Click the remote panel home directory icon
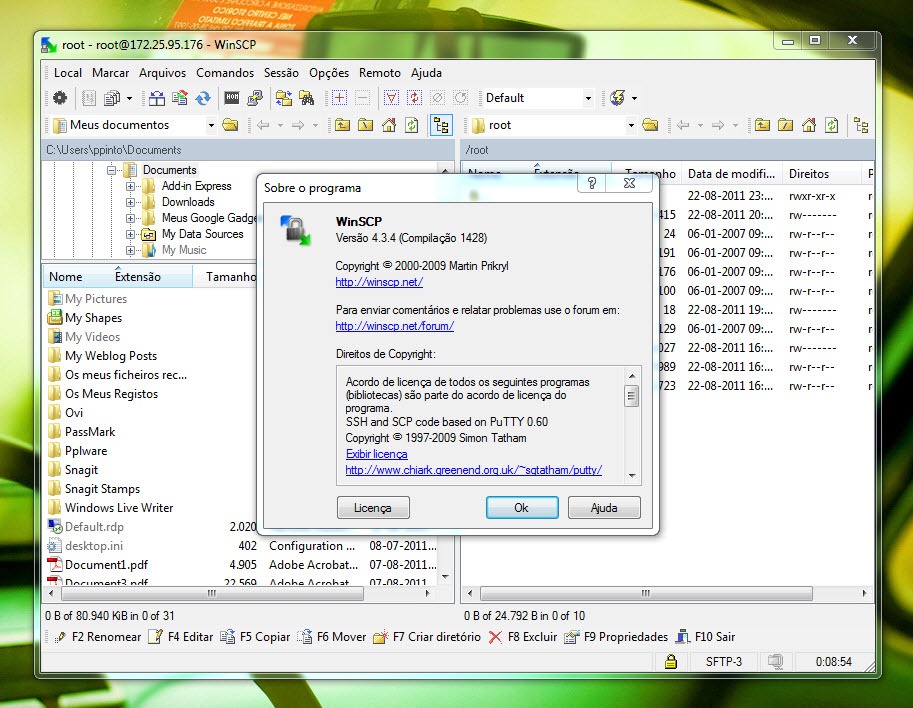 (x=808, y=125)
